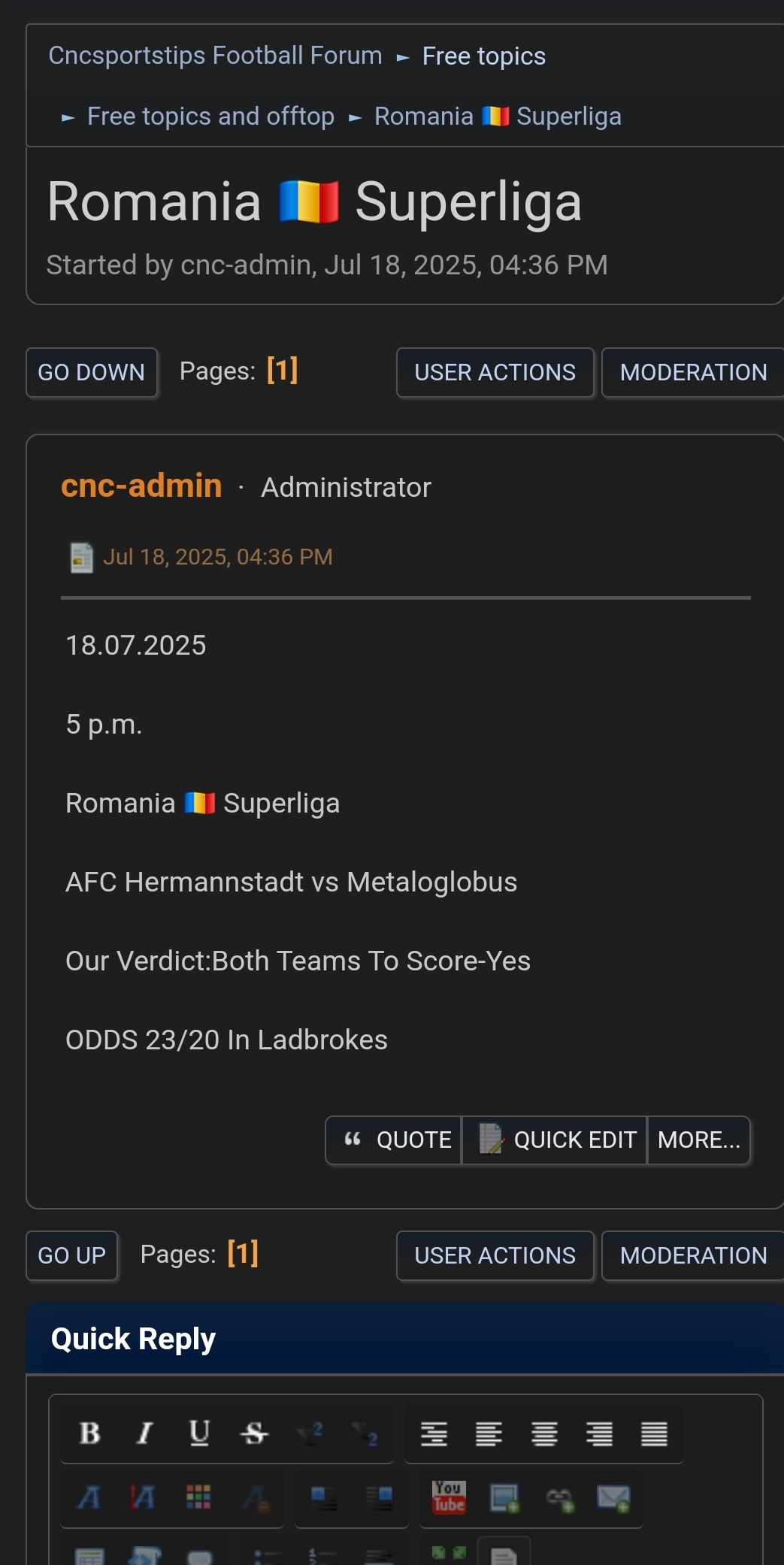Viewport: 784px width, 1565px height.
Task: Toggle superscript formatting
Action: pos(309,1433)
